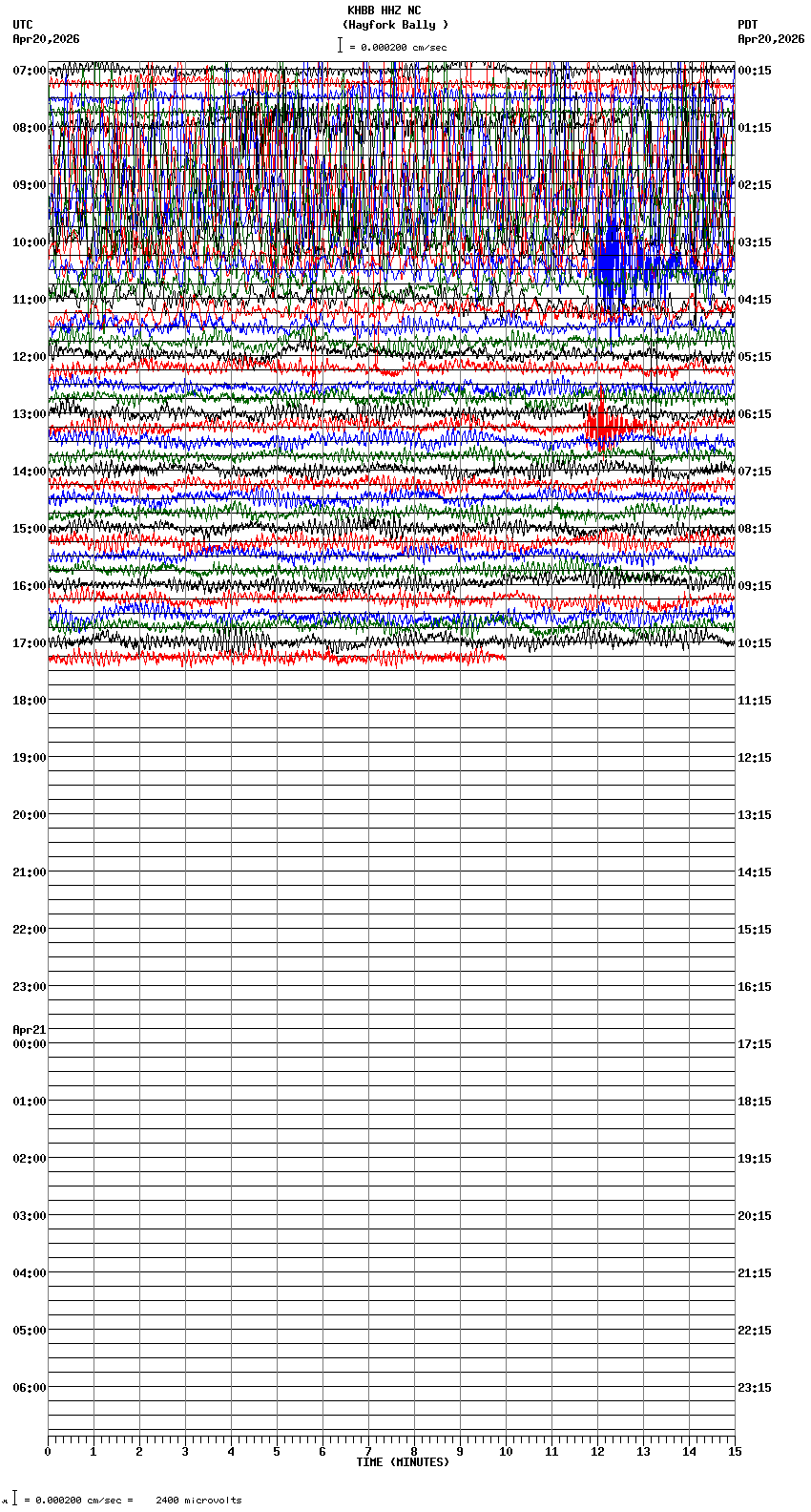Screen dimensions: 811x1512
Task: Click the '06:15' PDT time label
Action: click(x=755, y=414)
